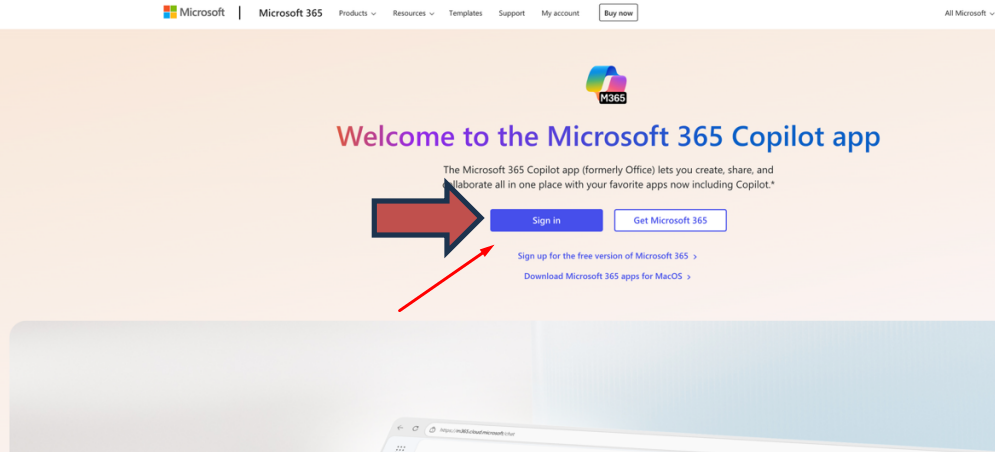Viewport: 995px width, 452px height.
Task: Click the M365 Copilot app logo
Action: [606, 84]
